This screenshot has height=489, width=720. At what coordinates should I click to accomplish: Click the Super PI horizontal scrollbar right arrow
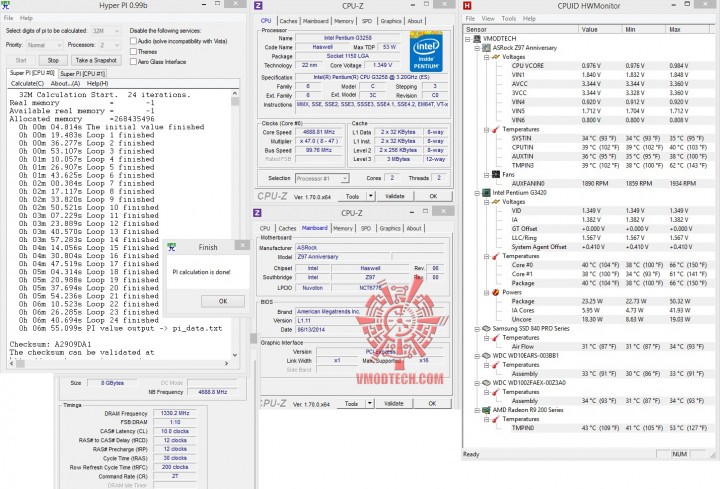[226, 363]
